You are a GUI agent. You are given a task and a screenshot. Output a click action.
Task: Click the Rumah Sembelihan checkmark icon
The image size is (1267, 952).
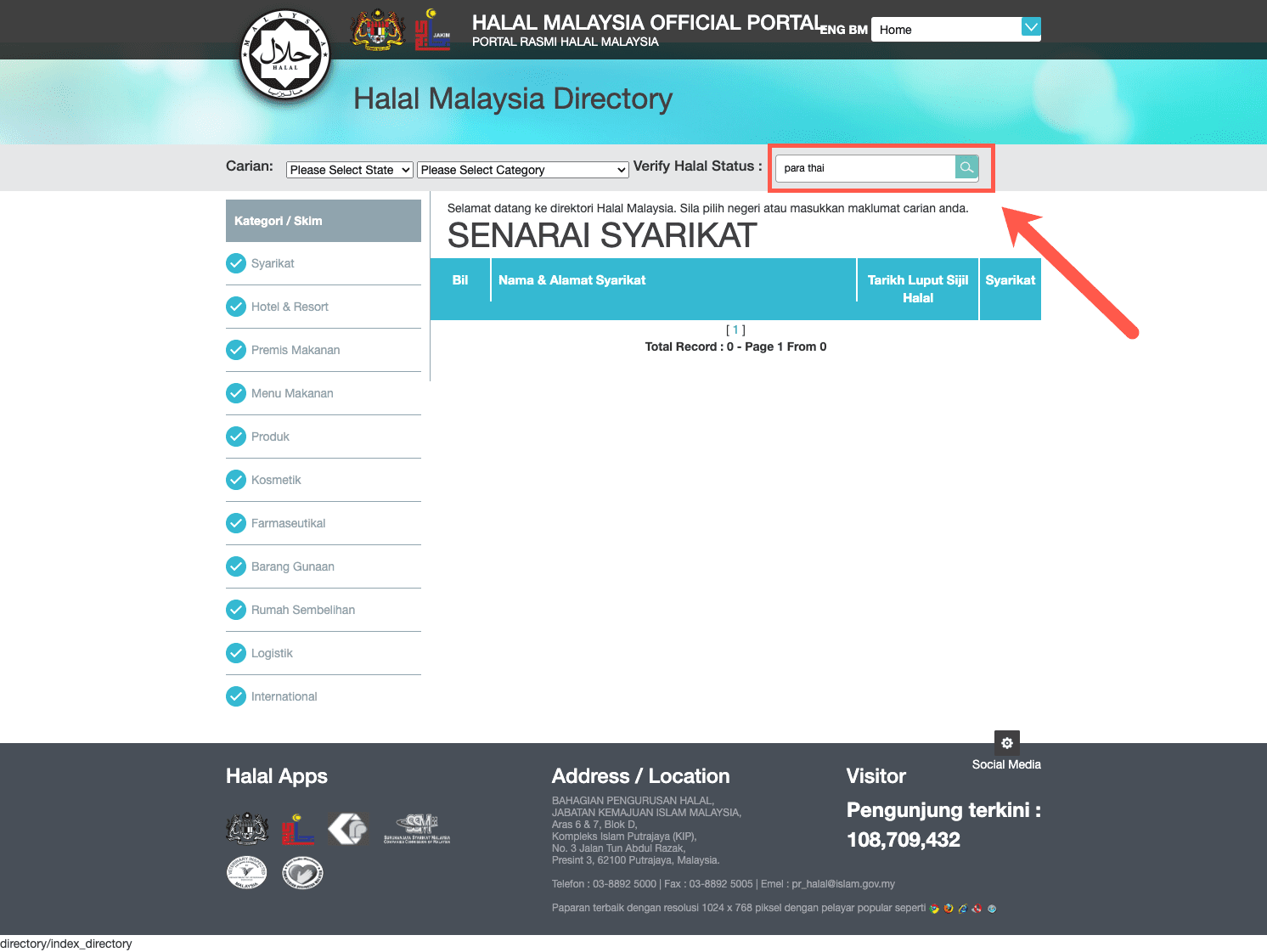(x=236, y=610)
